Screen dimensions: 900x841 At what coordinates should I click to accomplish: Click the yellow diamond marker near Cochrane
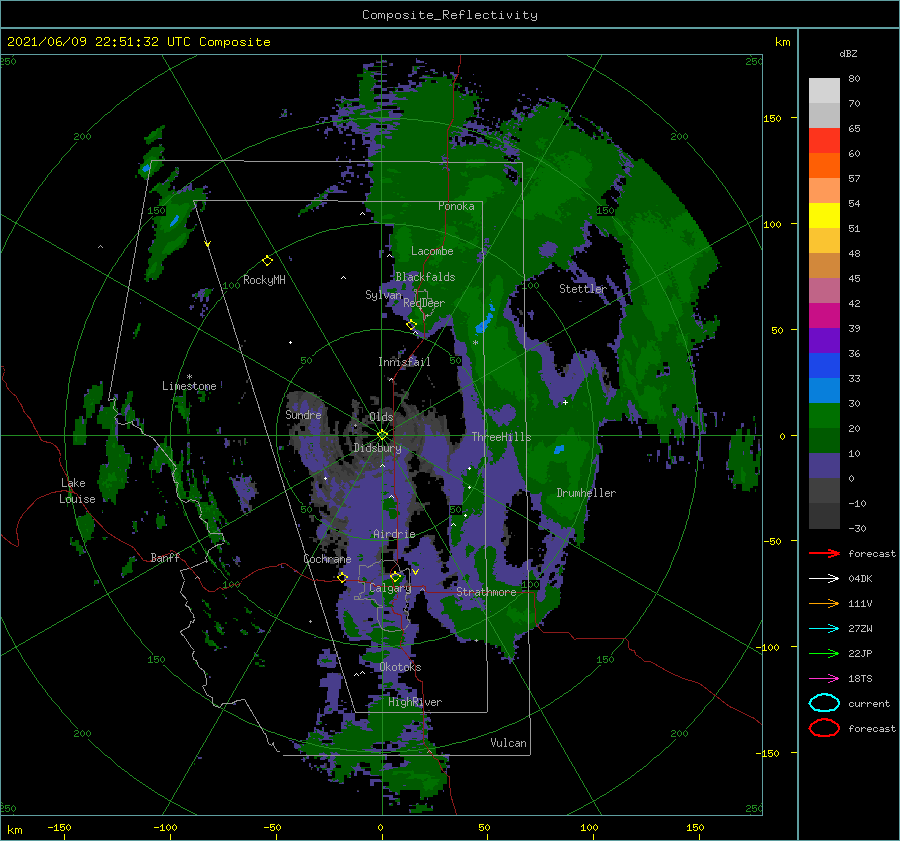pos(342,577)
